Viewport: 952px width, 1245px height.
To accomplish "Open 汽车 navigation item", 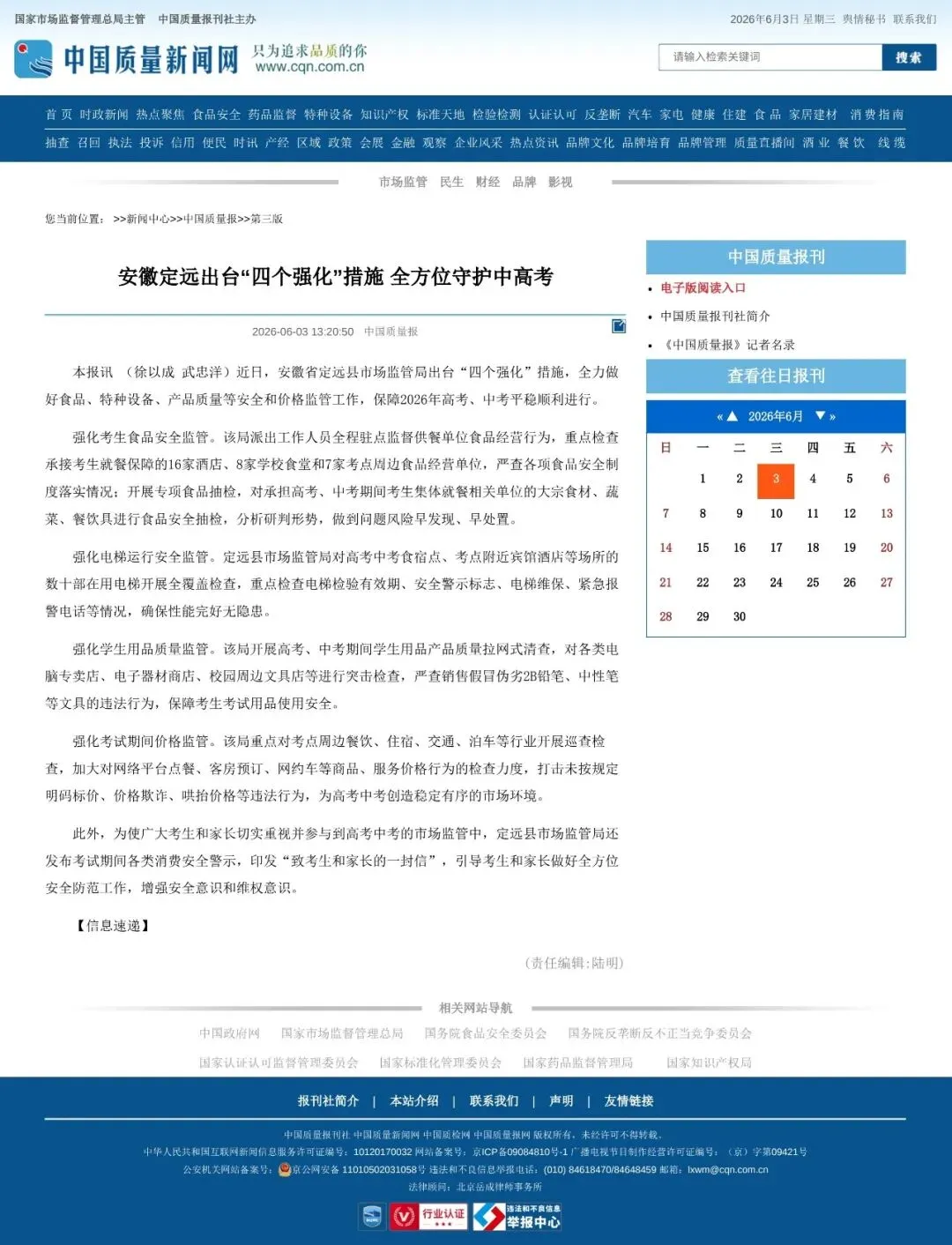I will pos(640,115).
